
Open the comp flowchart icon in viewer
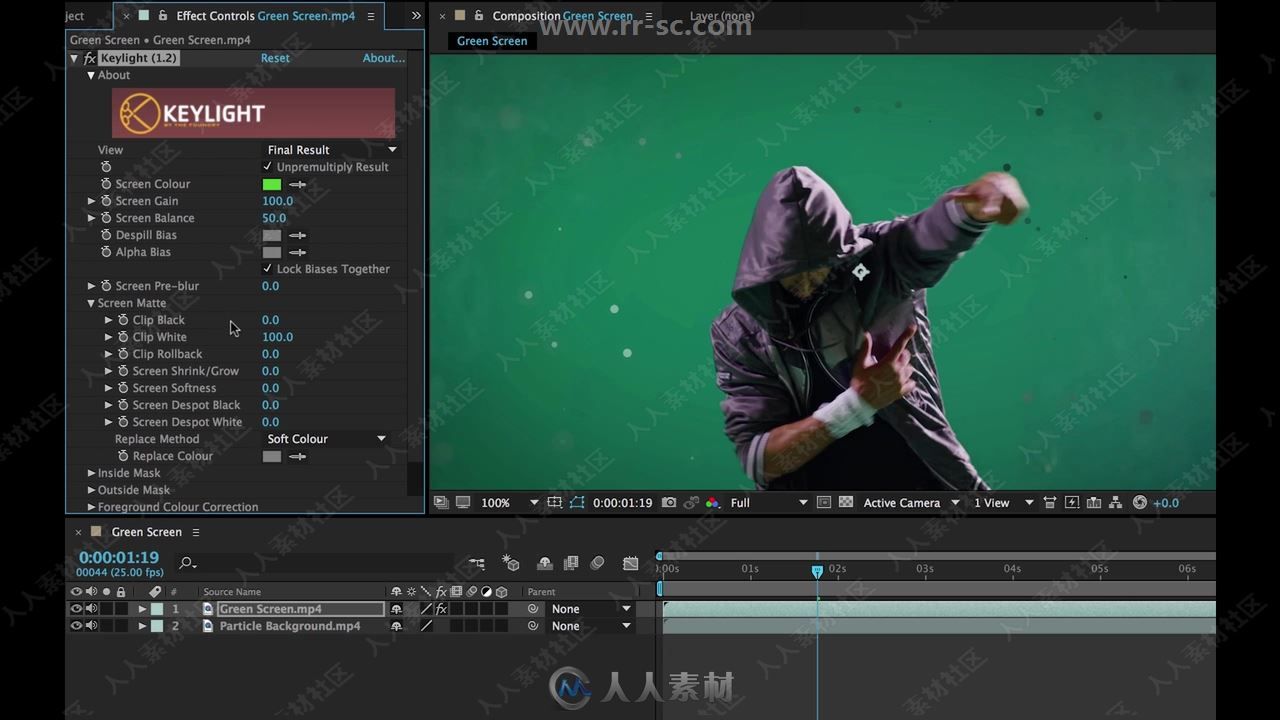(x=1116, y=503)
